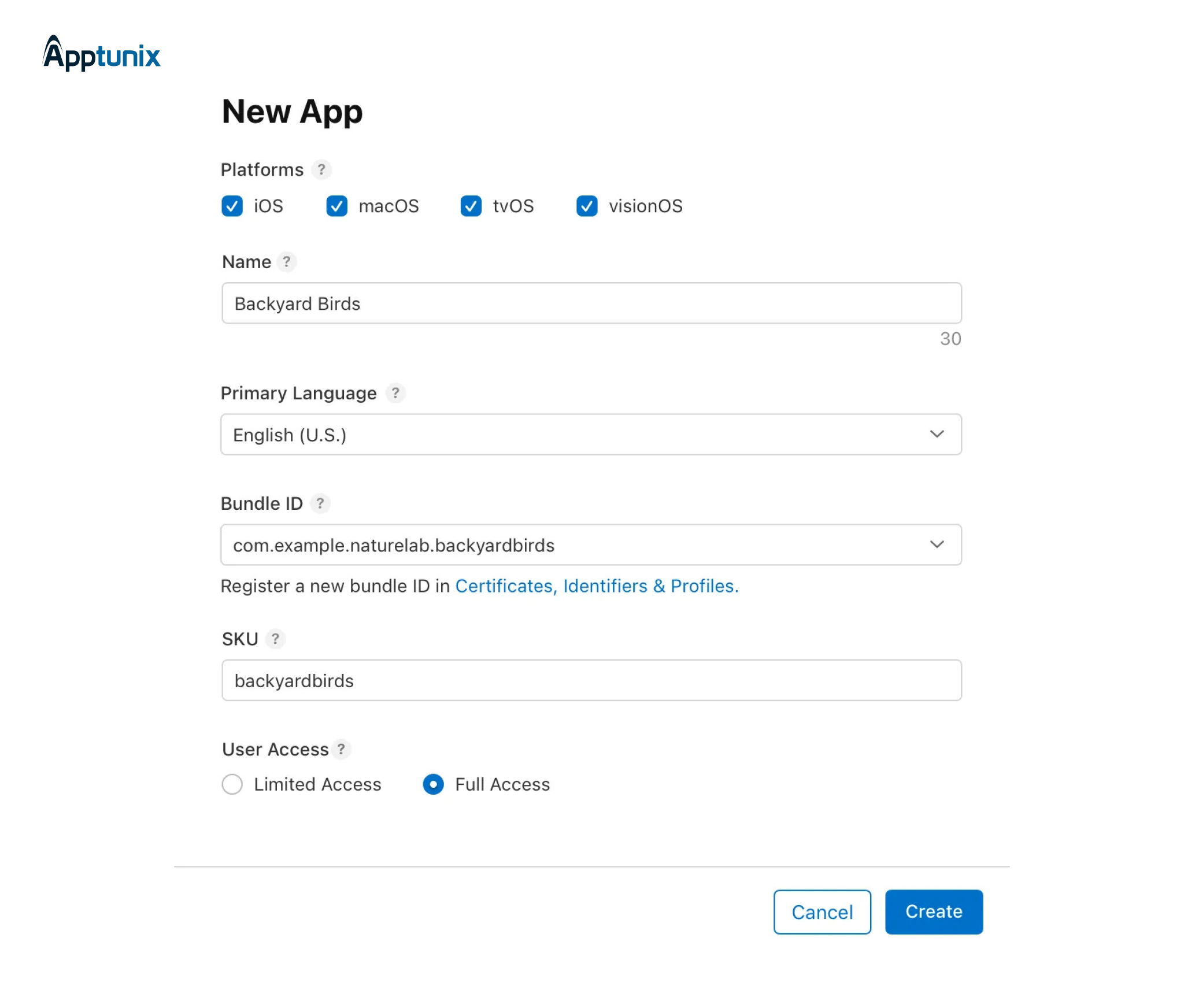Image resolution: width=1184 pixels, height=1008 pixels.
Task: Click the SKU help icon
Action: [275, 639]
